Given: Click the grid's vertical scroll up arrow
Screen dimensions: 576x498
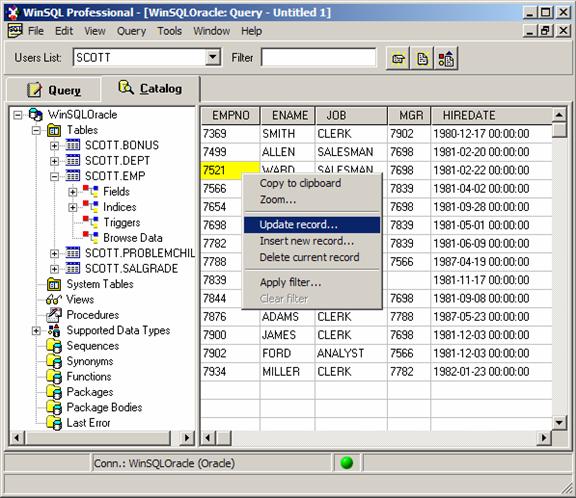Looking at the screenshot, I should click(559, 115).
